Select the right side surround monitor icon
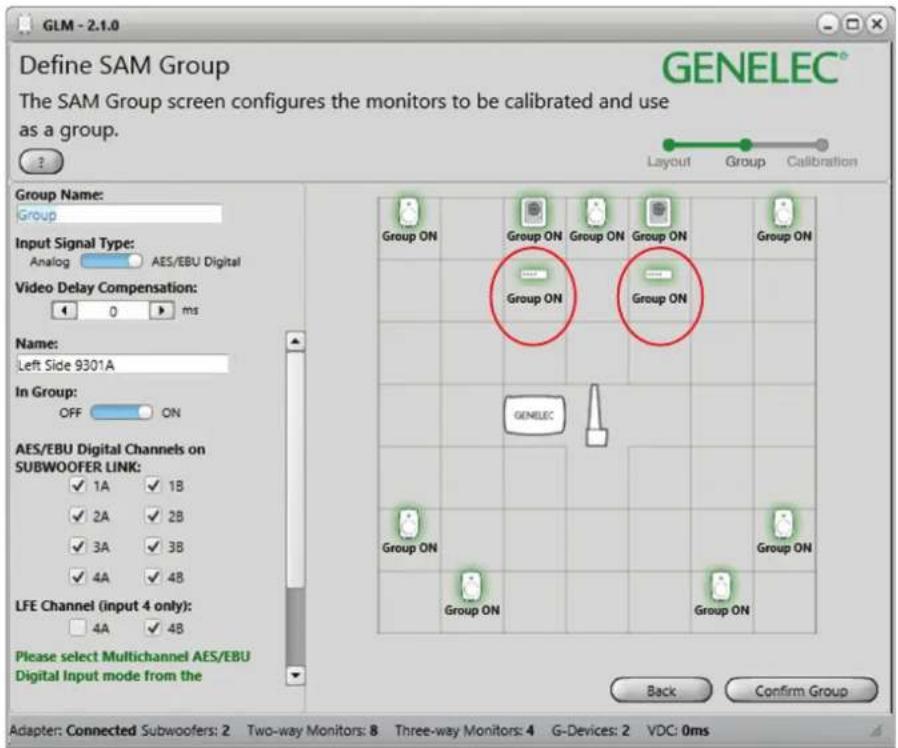The width and height of the screenshot is (898, 748). (x=783, y=524)
